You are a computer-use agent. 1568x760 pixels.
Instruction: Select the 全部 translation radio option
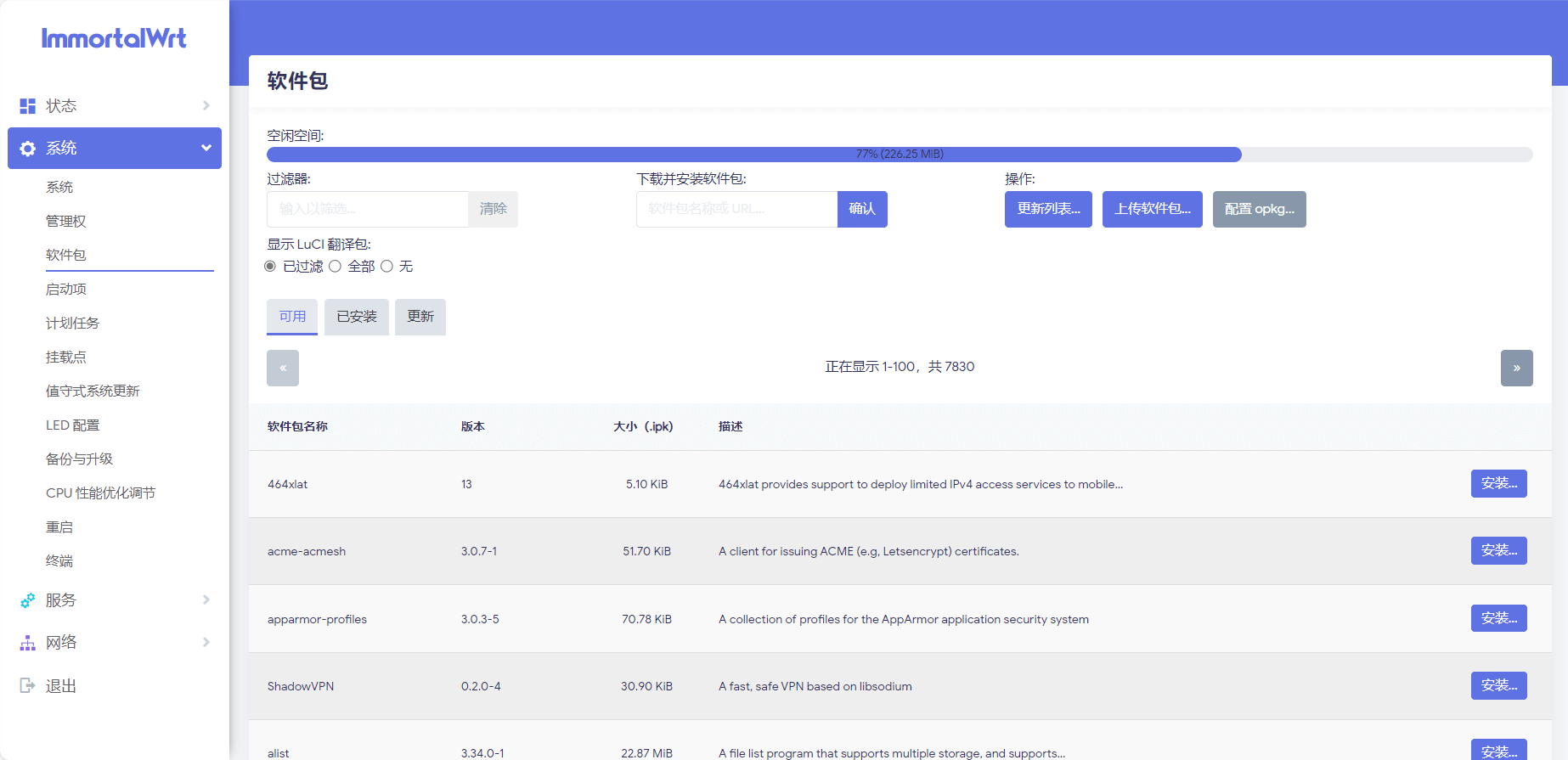click(336, 267)
